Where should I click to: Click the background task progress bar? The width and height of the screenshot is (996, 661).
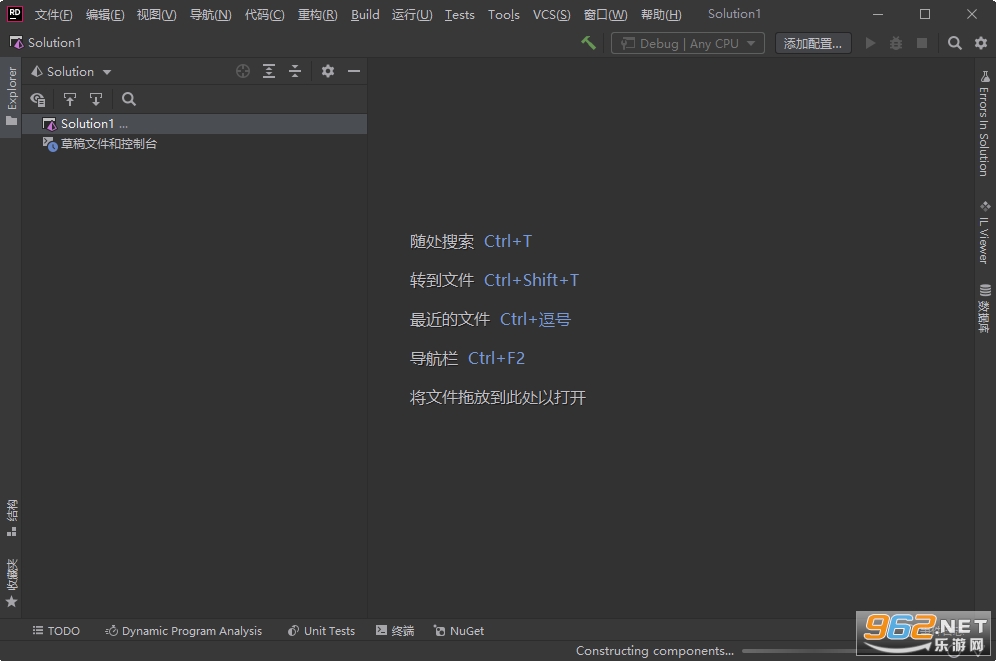pyautogui.click(x=800, y=651)
